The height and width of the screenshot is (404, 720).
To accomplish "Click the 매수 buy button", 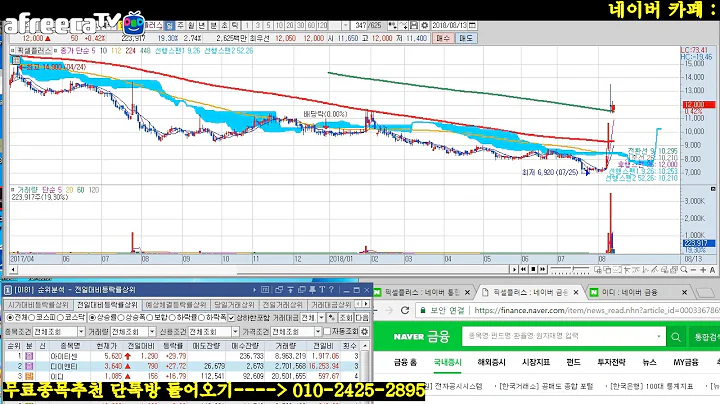I will pyautogui.click(x=443, y=38).
